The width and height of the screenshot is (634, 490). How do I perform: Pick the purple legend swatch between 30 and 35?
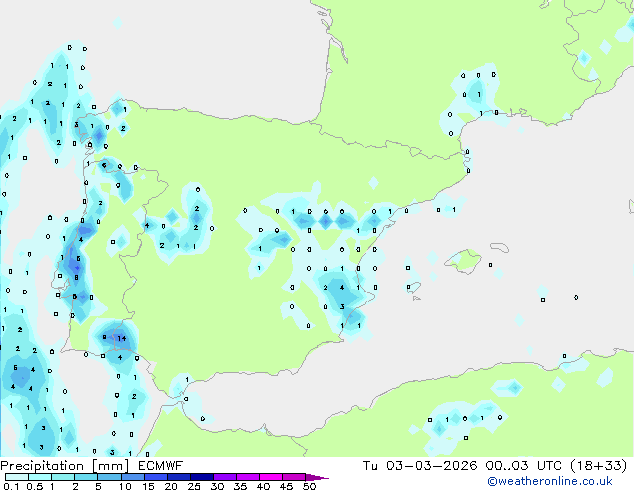pyautogui.click(x=225, y=477)
